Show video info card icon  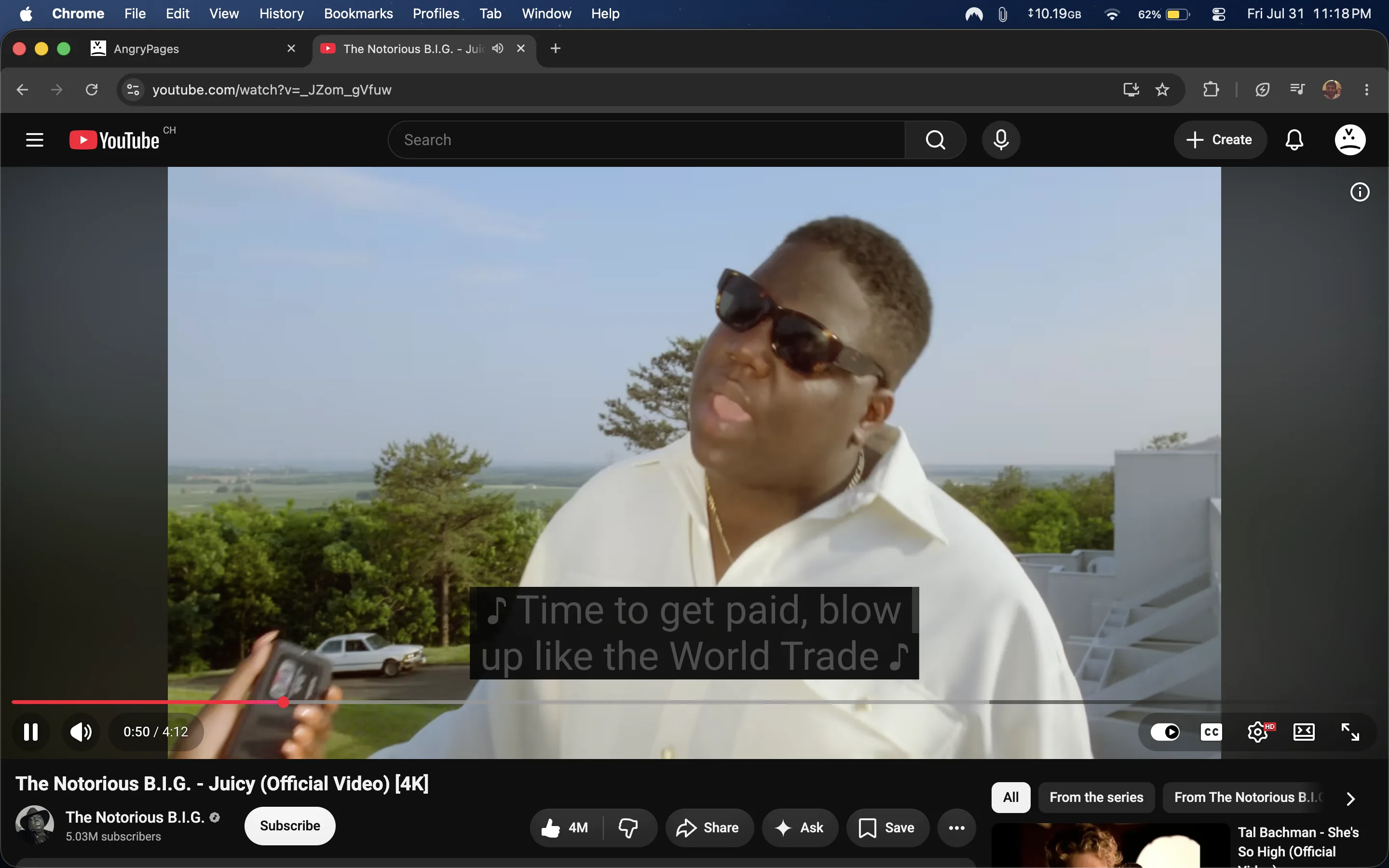pyautogui.click(x=1360, y=192)
